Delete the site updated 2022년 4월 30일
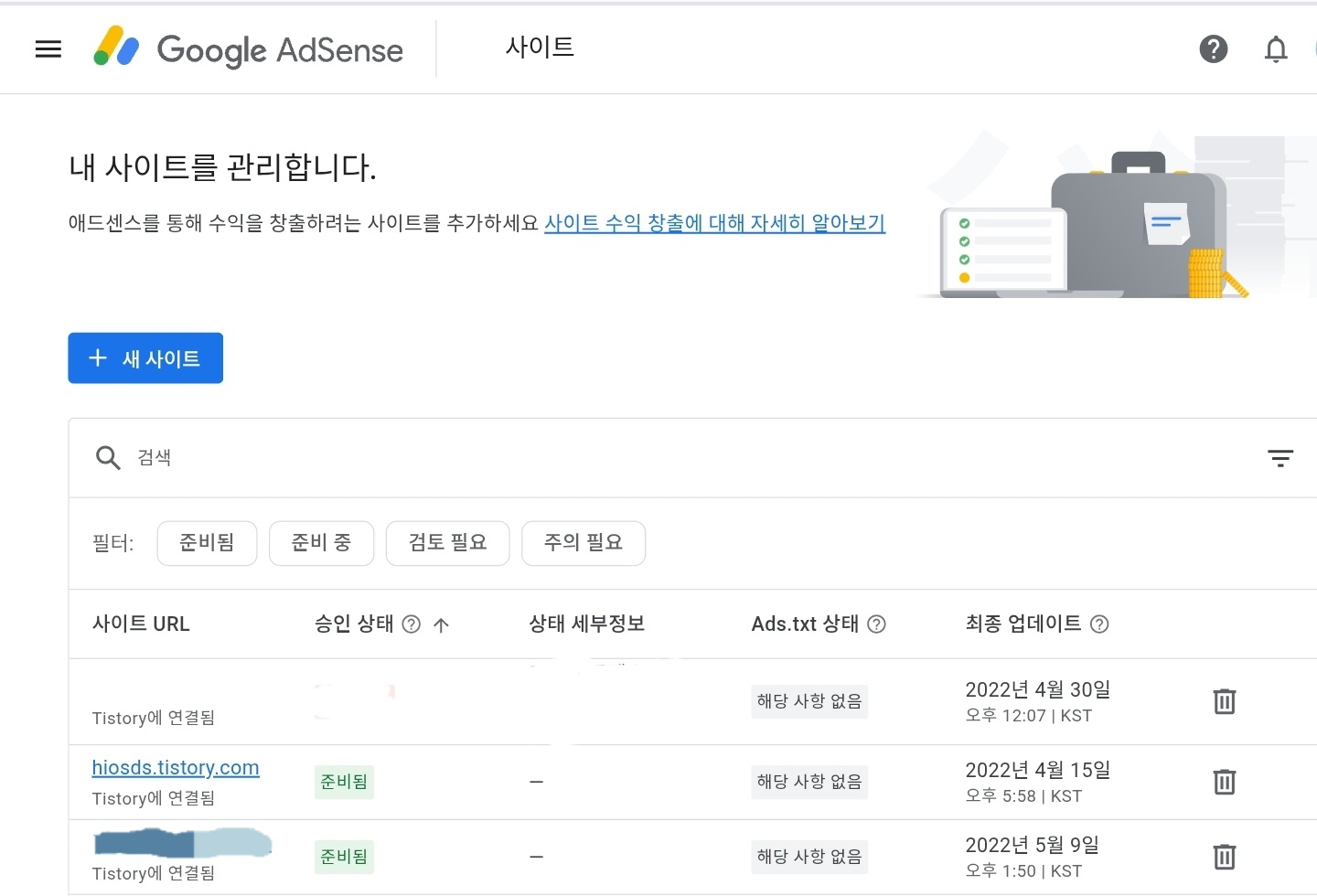This screenshot has height=896, width=1317. tap(1225, 701)
